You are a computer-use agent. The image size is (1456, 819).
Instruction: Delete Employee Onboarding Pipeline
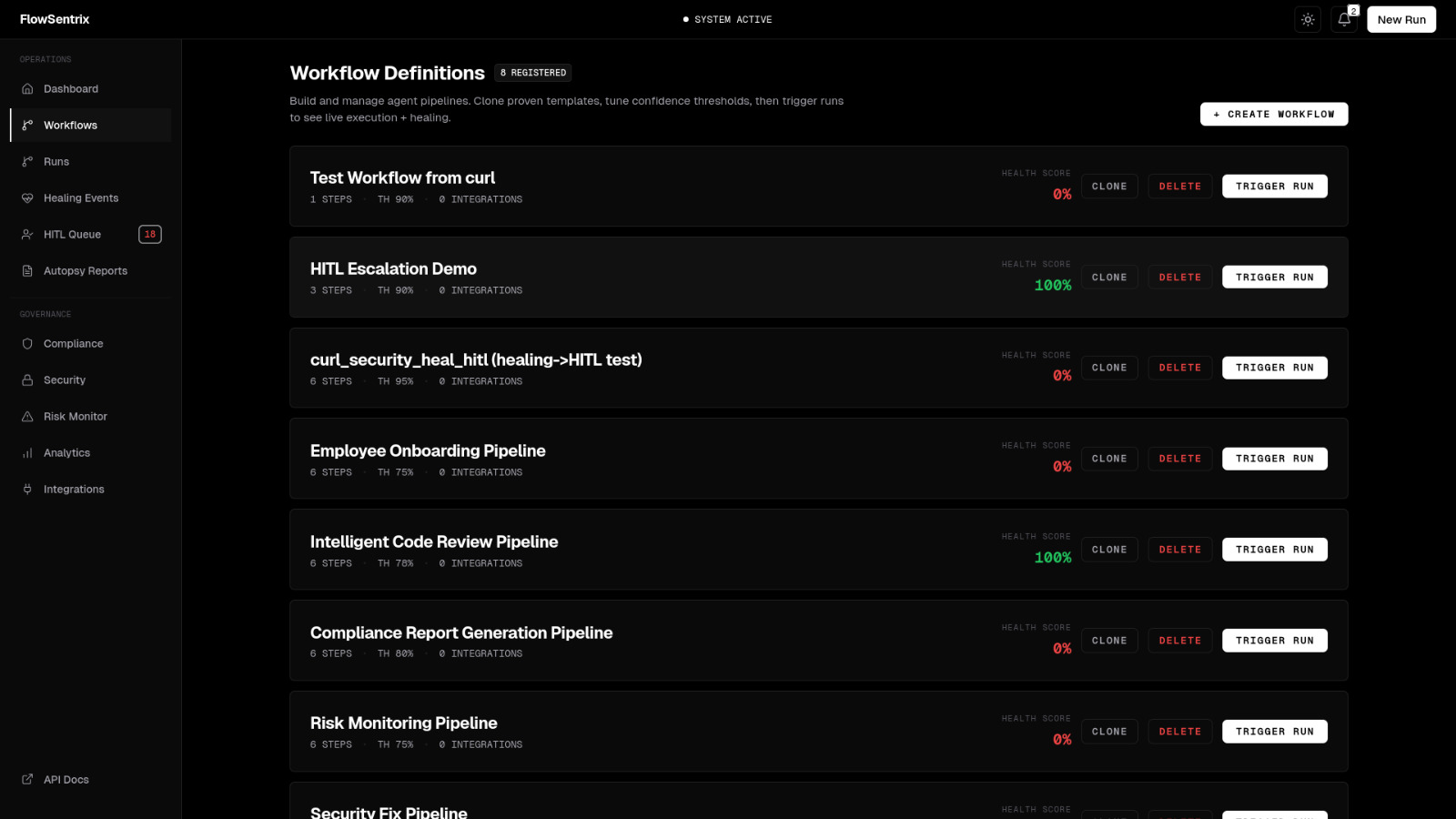[x=1180, y=459]
